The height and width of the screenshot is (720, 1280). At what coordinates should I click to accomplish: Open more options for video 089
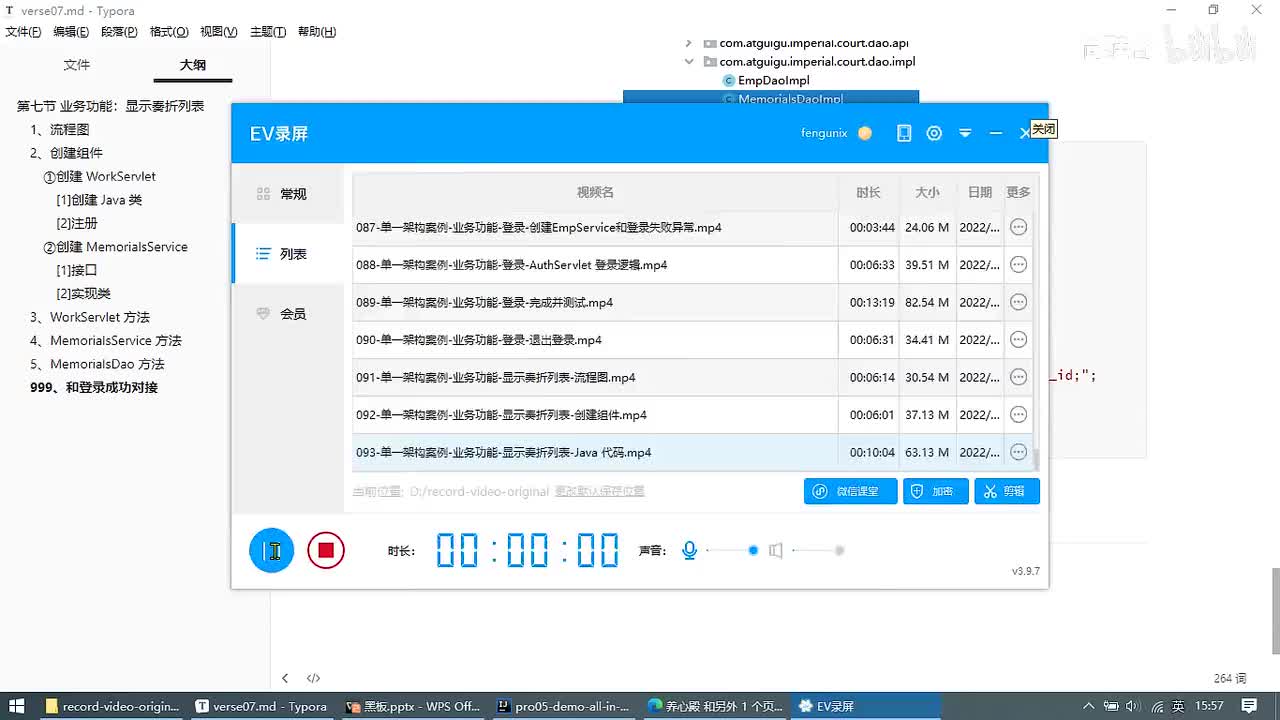point(1018,302)
